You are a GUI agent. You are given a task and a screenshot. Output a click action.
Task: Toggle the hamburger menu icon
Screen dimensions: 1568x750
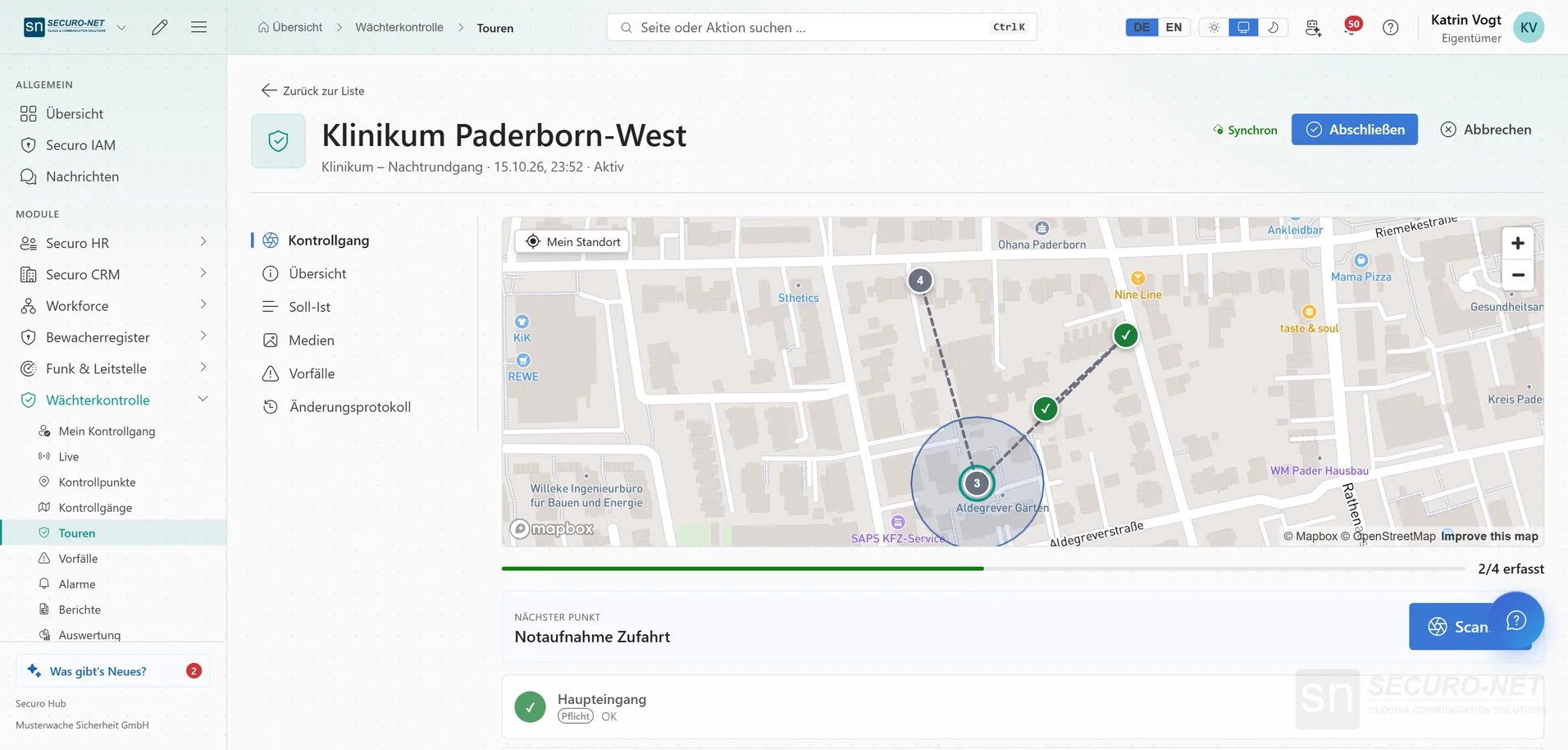(198, 27)
